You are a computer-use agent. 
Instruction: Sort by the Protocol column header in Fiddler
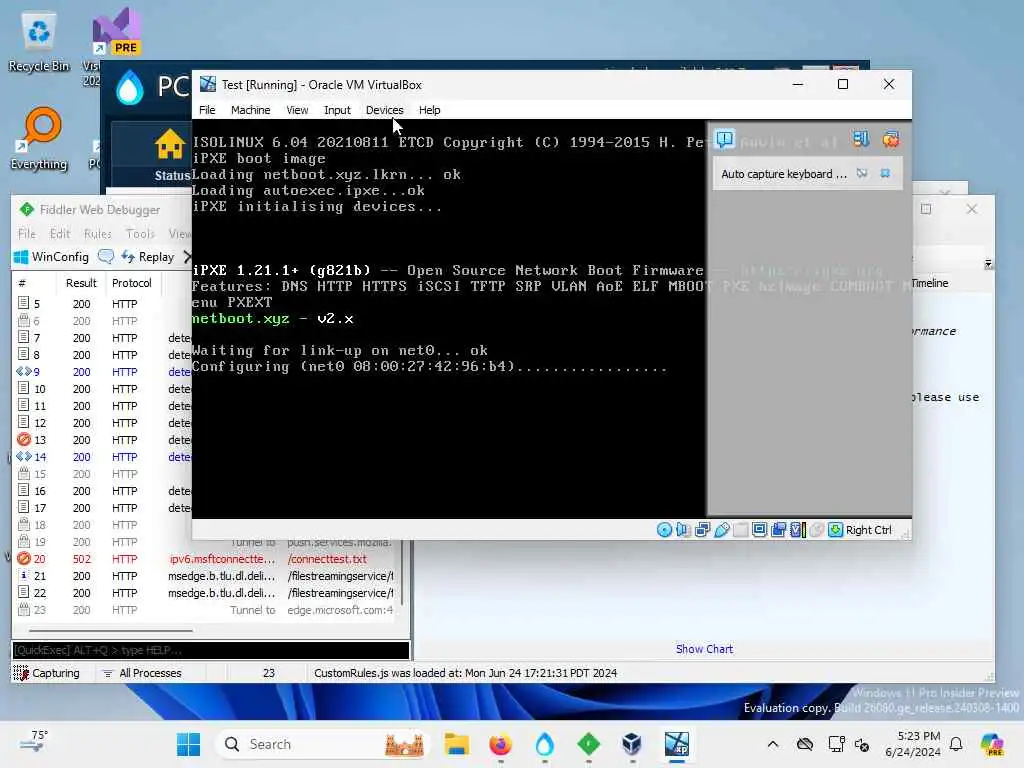[x=131, y=283]
